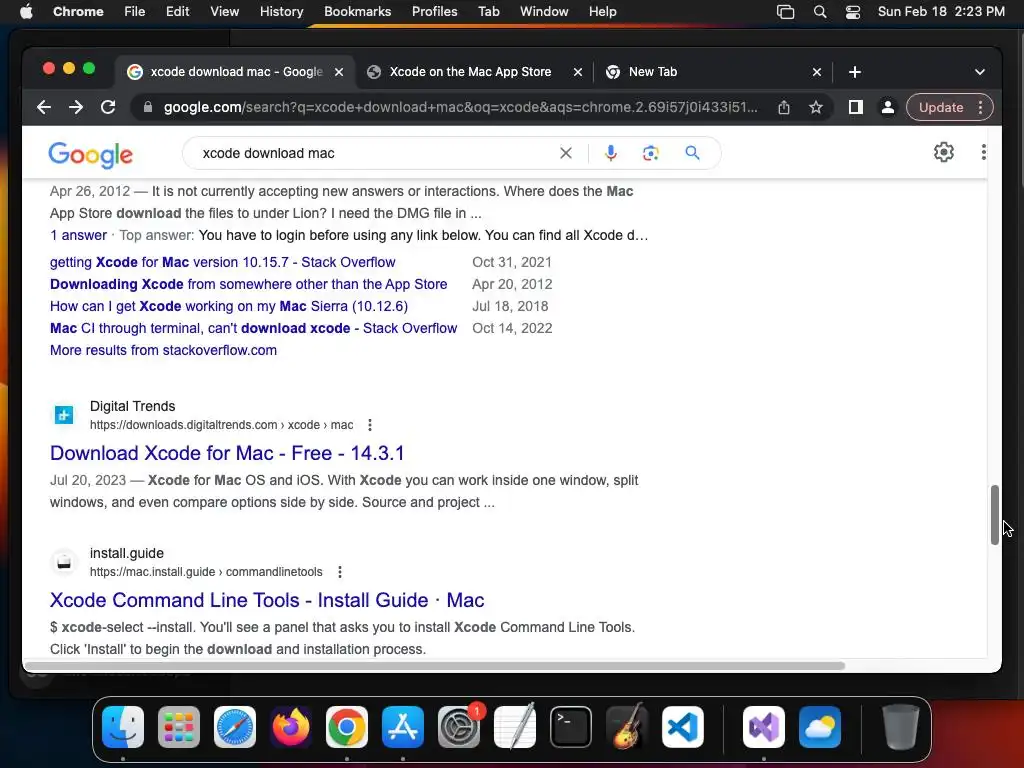Launch Firefox from the Dock
Screen dimensions: 1024x768
pyautogui.click(x=291, y=727)
